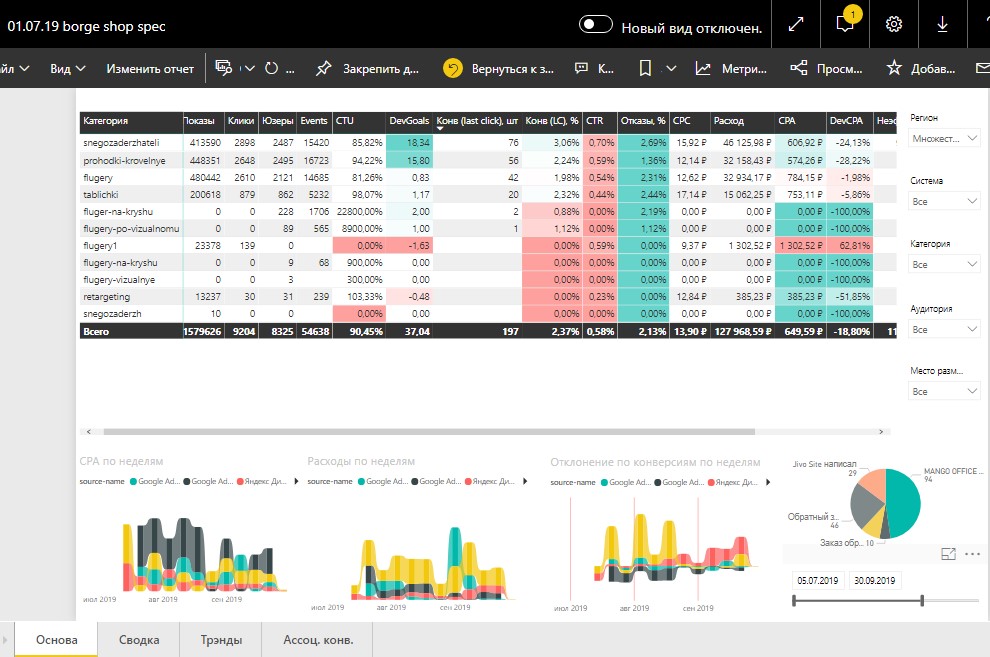The image size is (990, 657).
Task: Expand the Регион dropdown
Action: [x=944, y=138]
